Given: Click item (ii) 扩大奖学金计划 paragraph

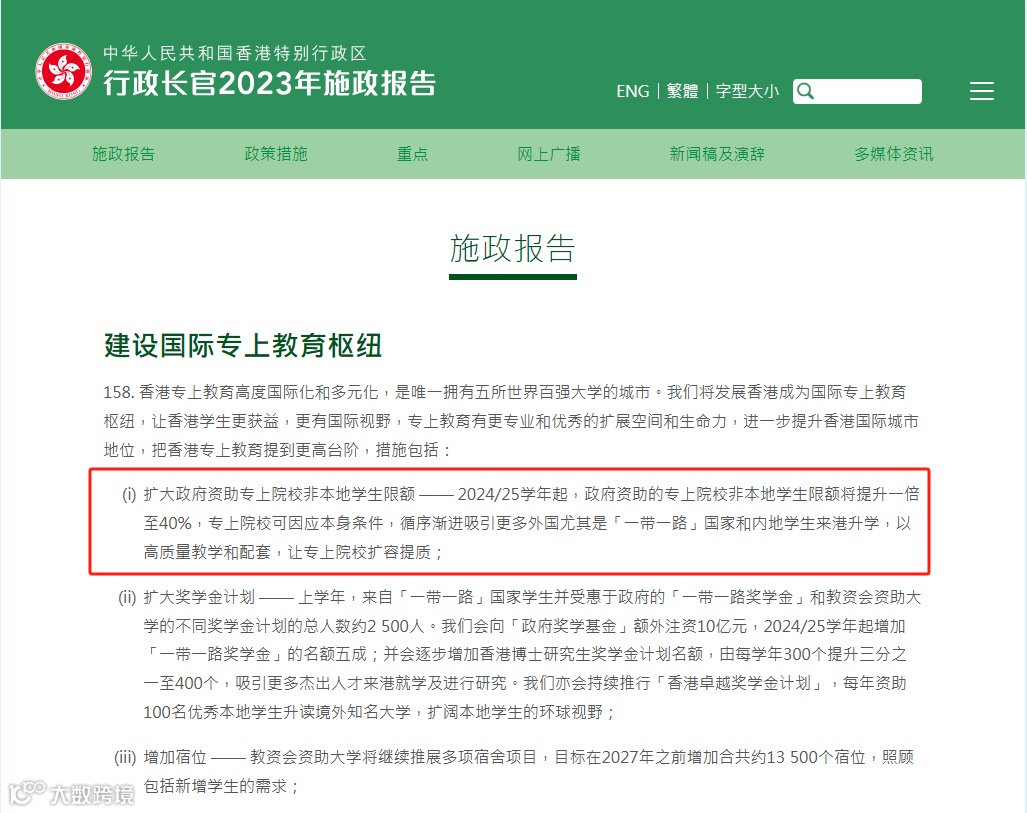Looking at the screenshot, I should click(x=519, y=654).
